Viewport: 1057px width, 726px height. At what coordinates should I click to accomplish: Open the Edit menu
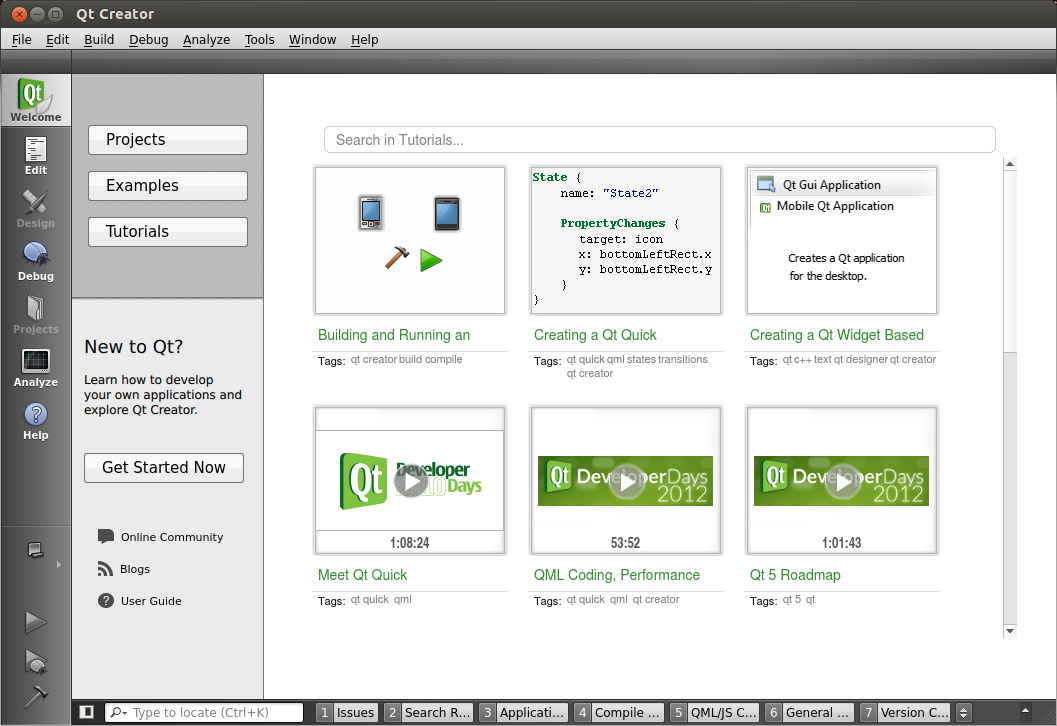pos(57,40)
